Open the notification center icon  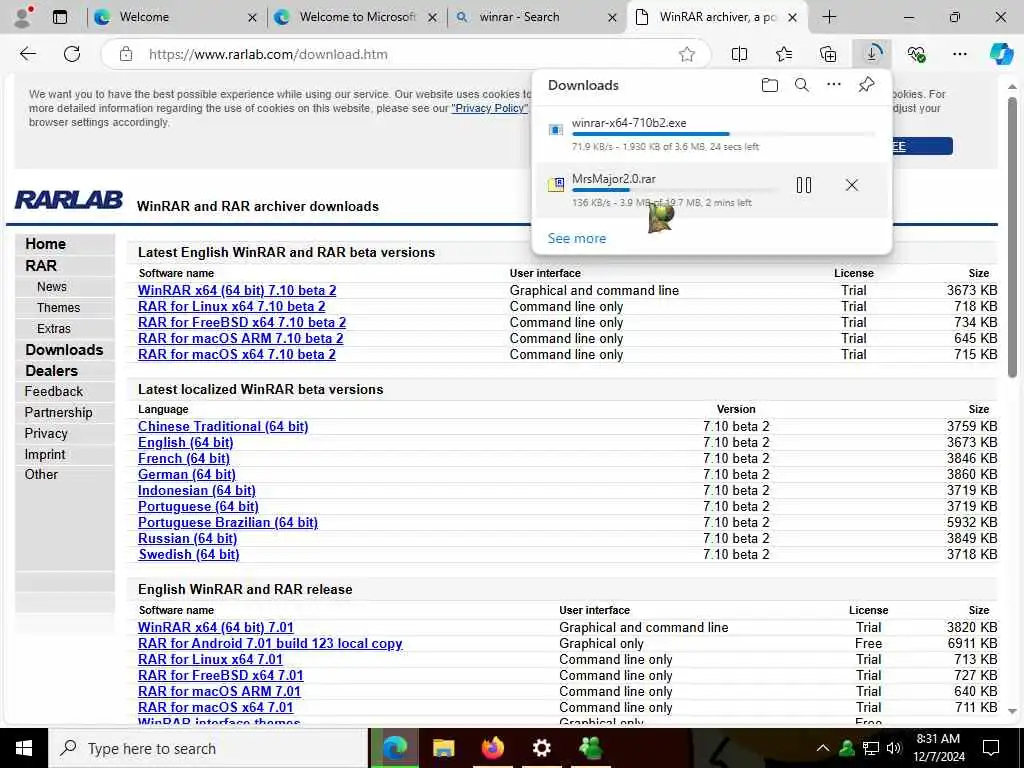pos(991,748)
